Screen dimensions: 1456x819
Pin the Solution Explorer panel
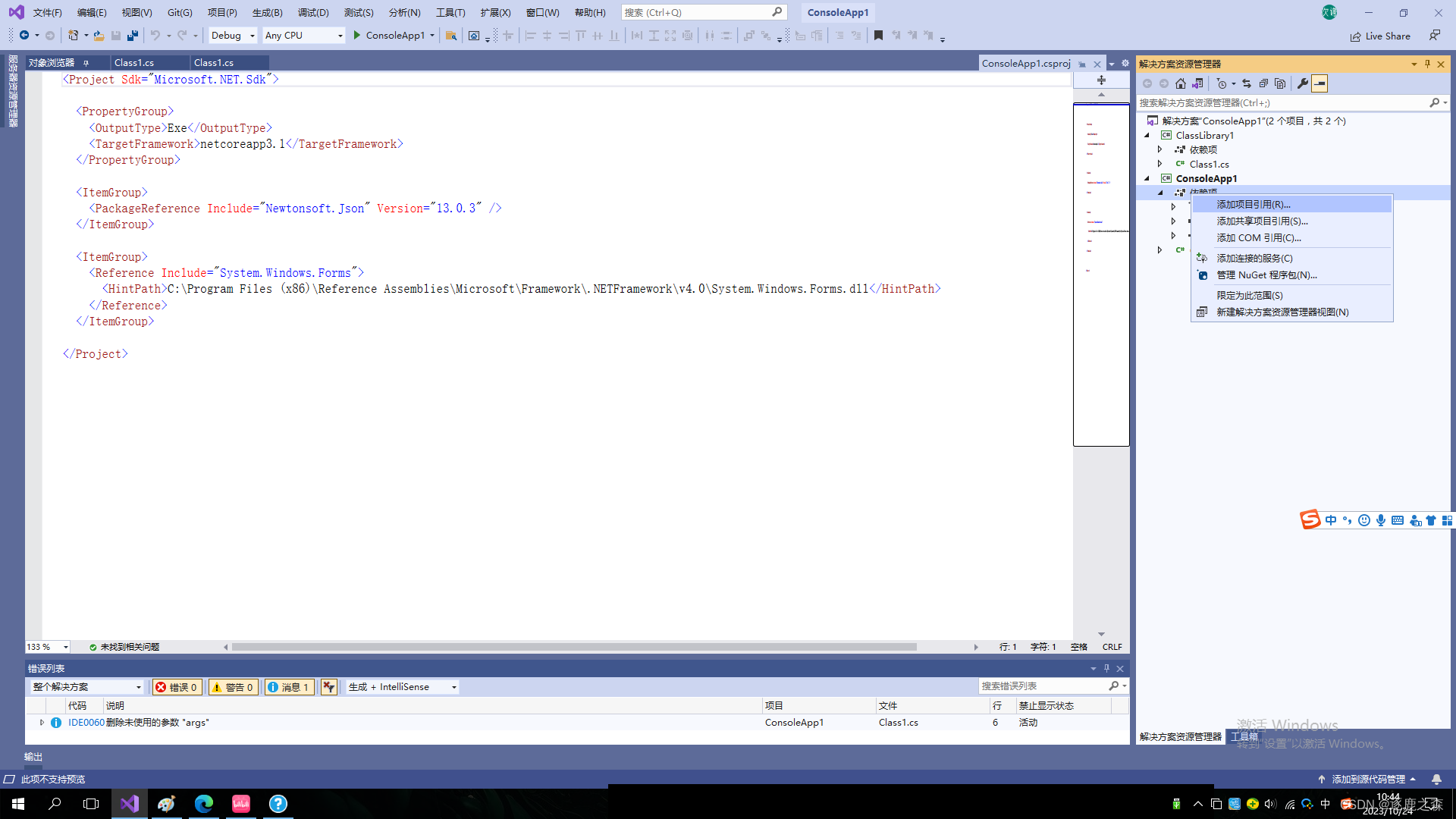[1427, 64]
